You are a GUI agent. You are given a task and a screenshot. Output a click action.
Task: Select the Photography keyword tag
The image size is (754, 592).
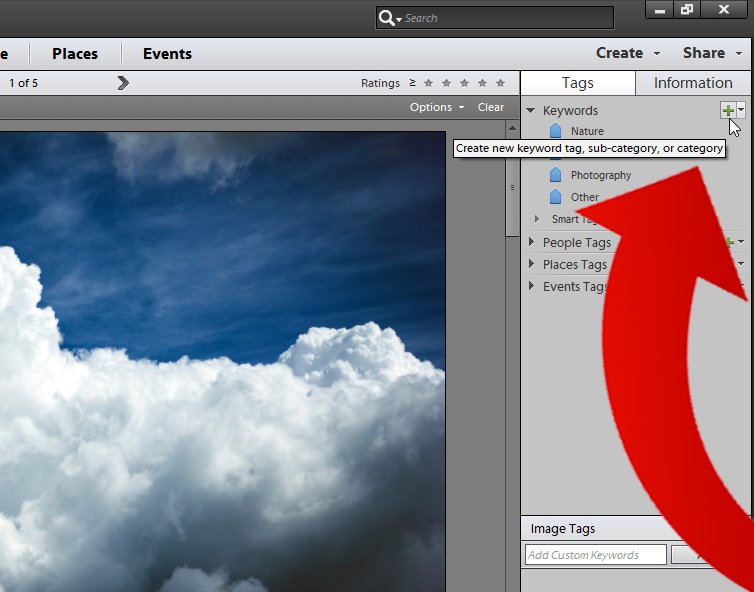coord(601,175)
